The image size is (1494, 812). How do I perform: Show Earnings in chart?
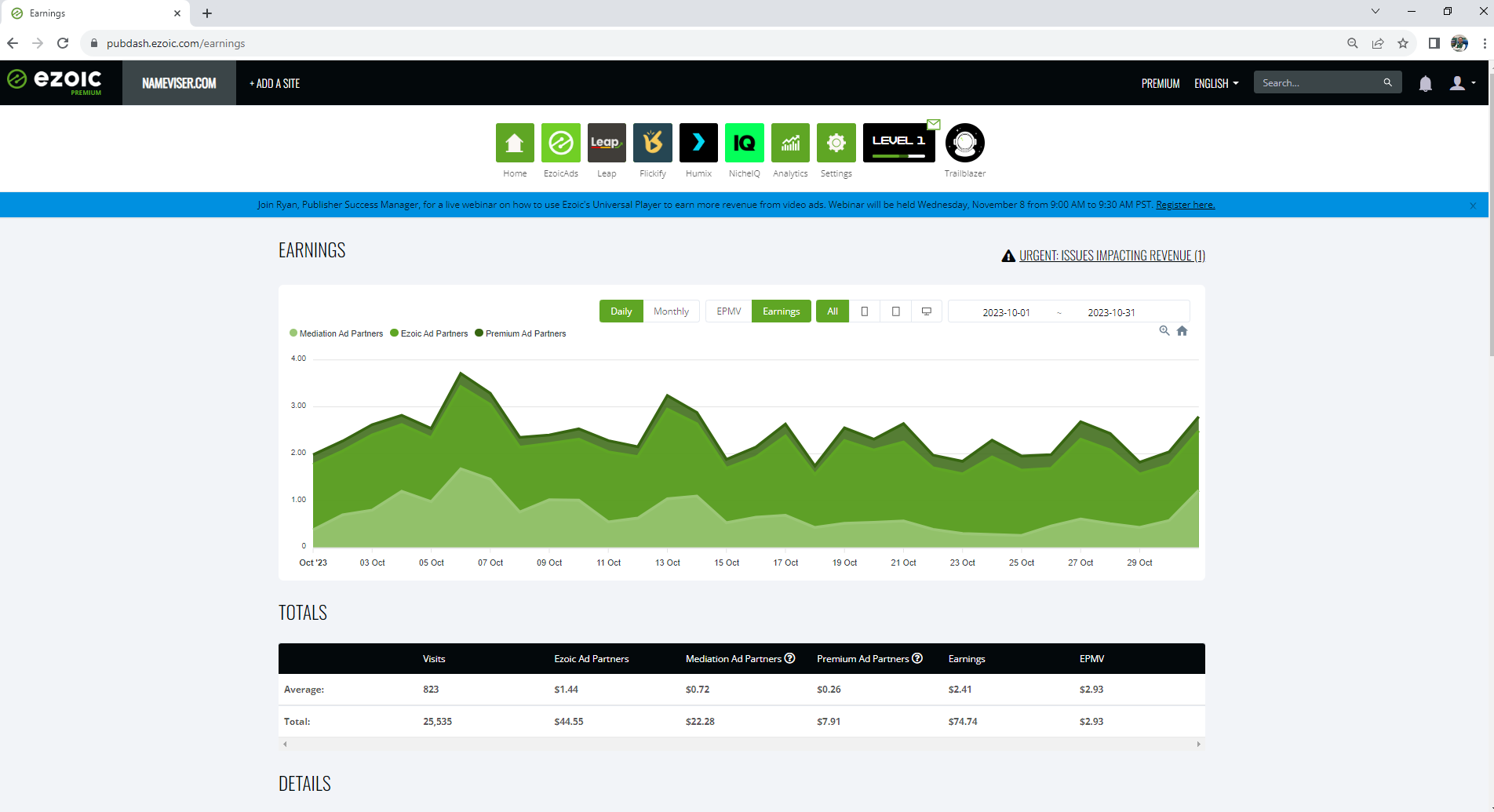[x=782, y=311]
